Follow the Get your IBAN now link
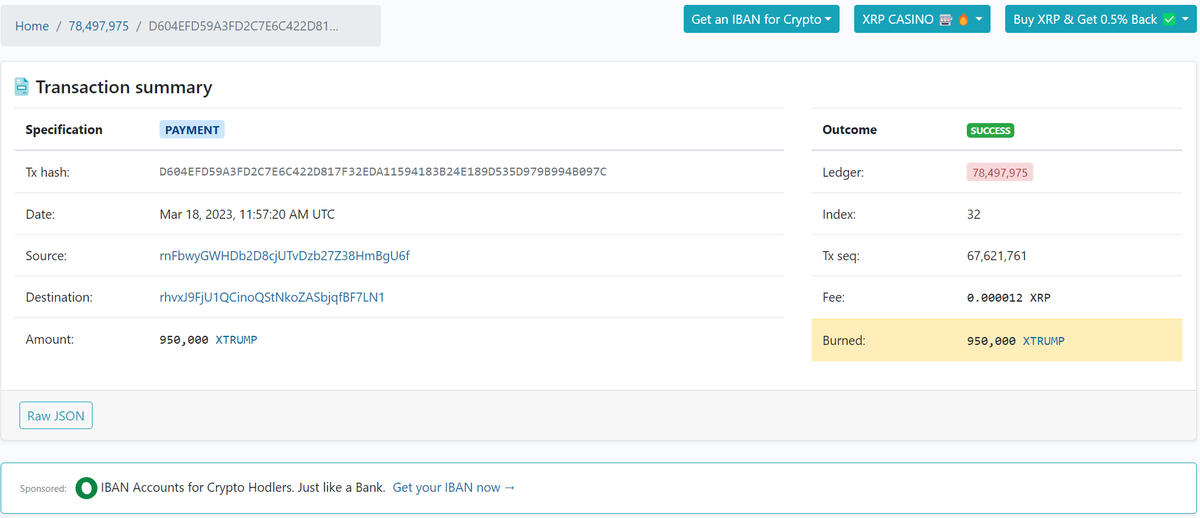 pos(454,488)
